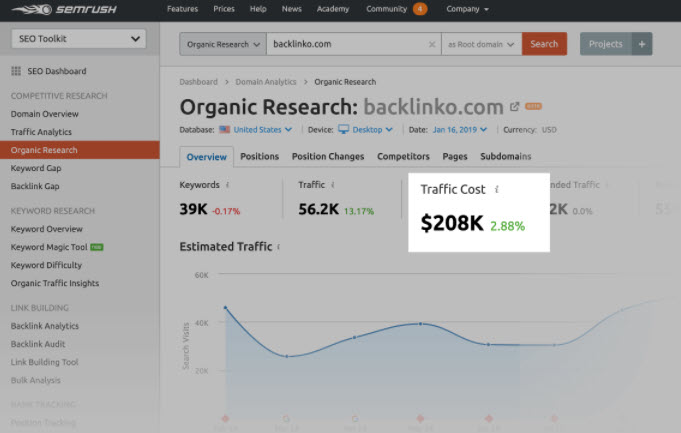681x433 pixels.
Task: Open Organic Traffic Insights in sidebar
Action: [x=55, y=283]
